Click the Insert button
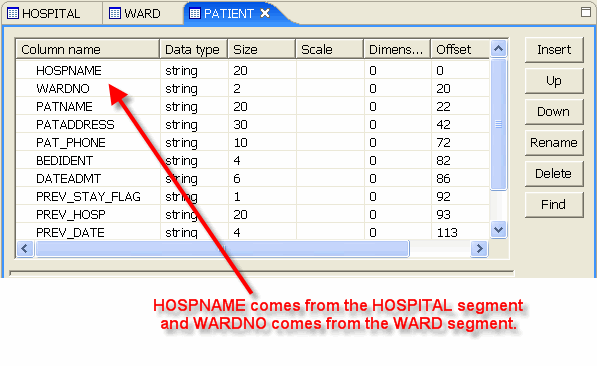Image resolution: width=597 pixels, height=366 pixels. (554, 50)
